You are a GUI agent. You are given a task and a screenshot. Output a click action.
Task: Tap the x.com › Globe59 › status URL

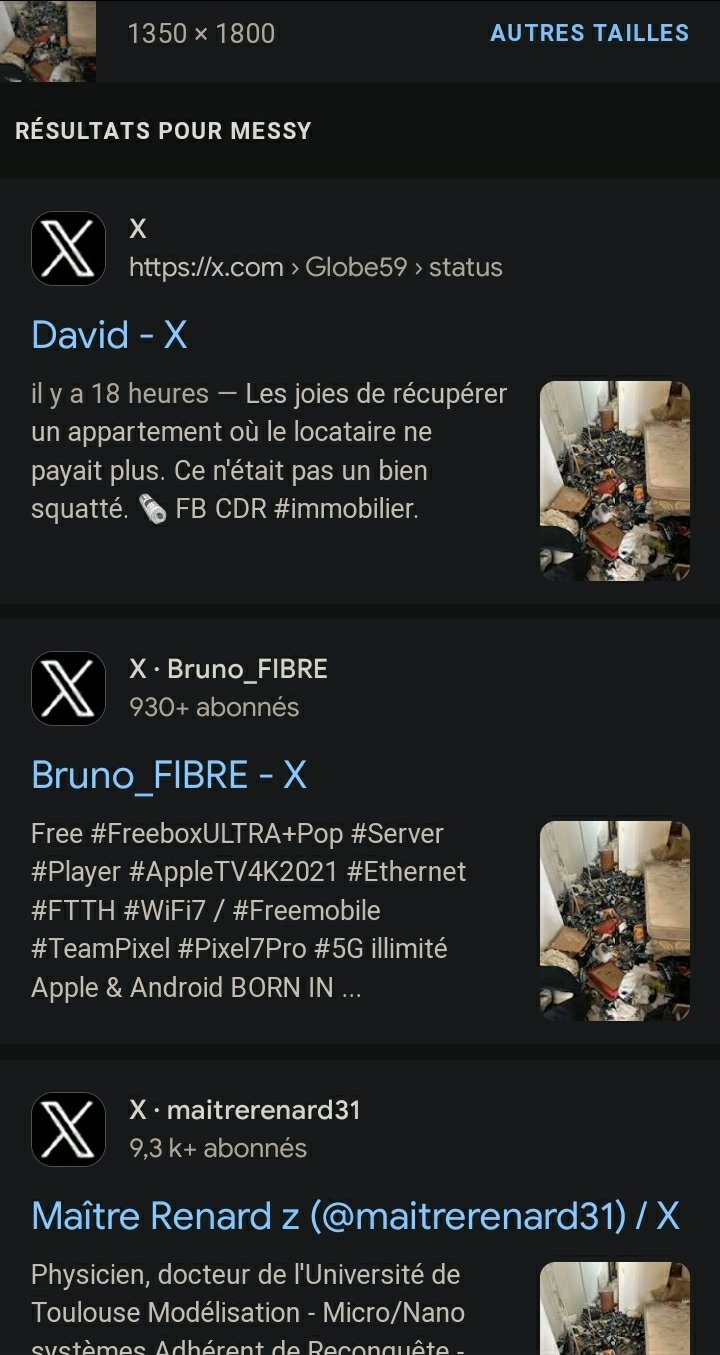pos(316,267)
